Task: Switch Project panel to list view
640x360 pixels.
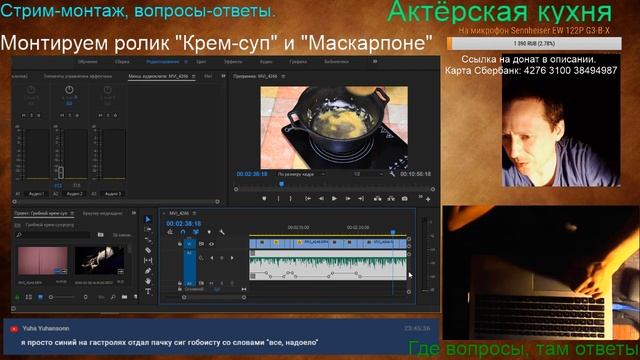Action: coord(29,297)
